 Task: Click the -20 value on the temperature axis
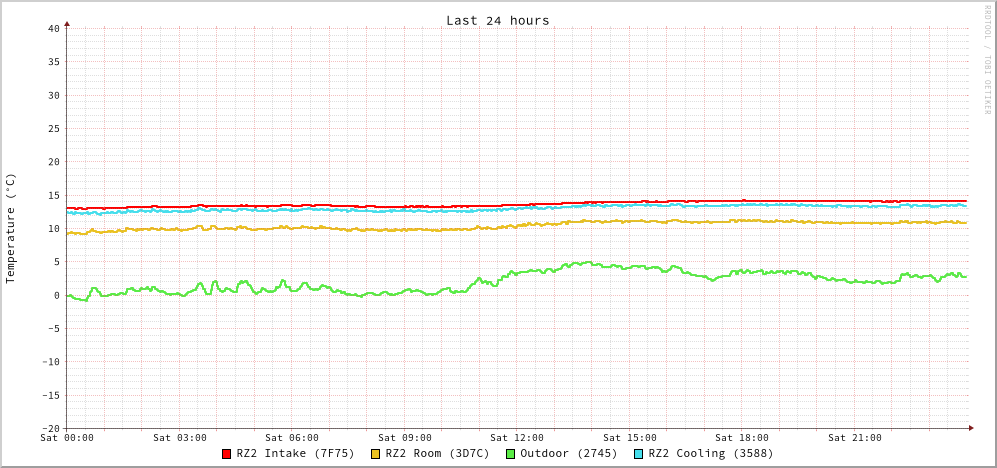[50, 428]
